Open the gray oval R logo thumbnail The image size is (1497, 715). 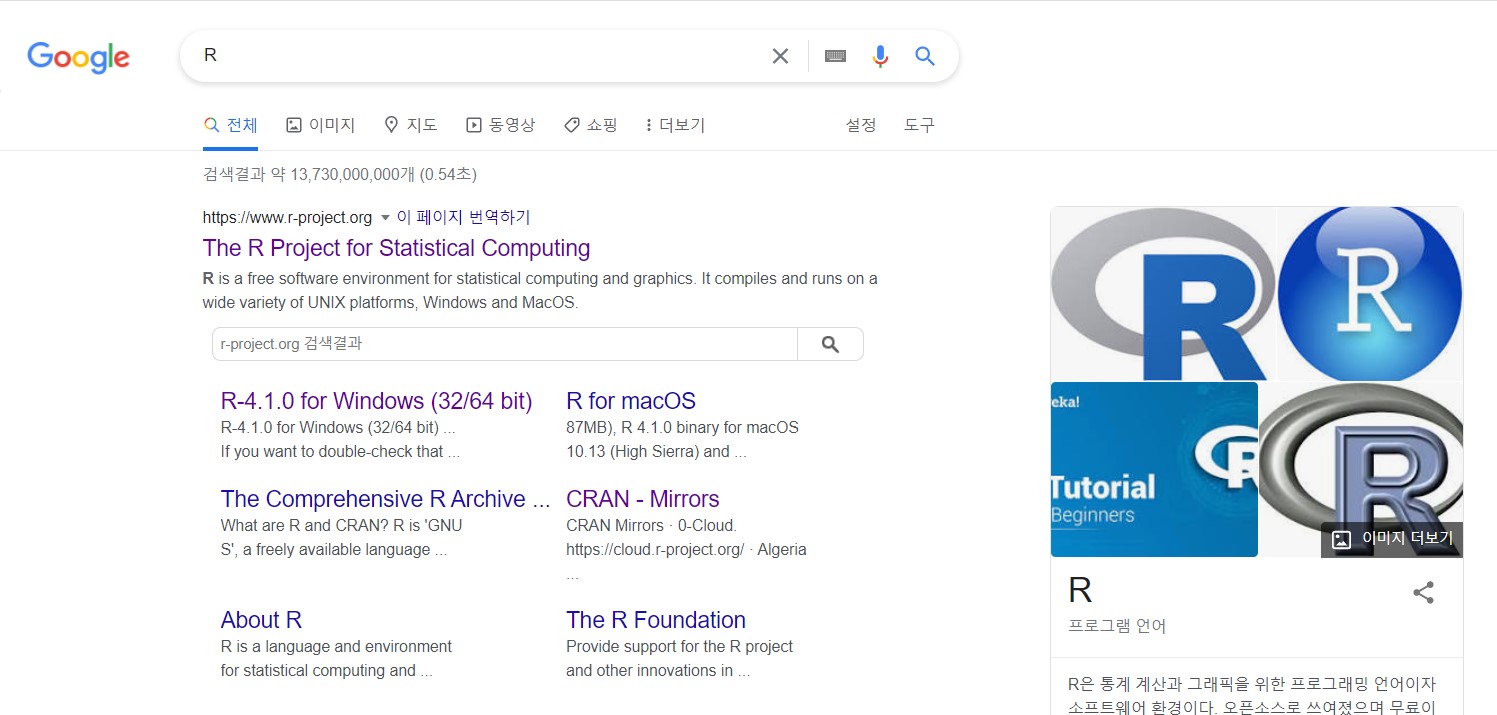(x=1162, y=293)
